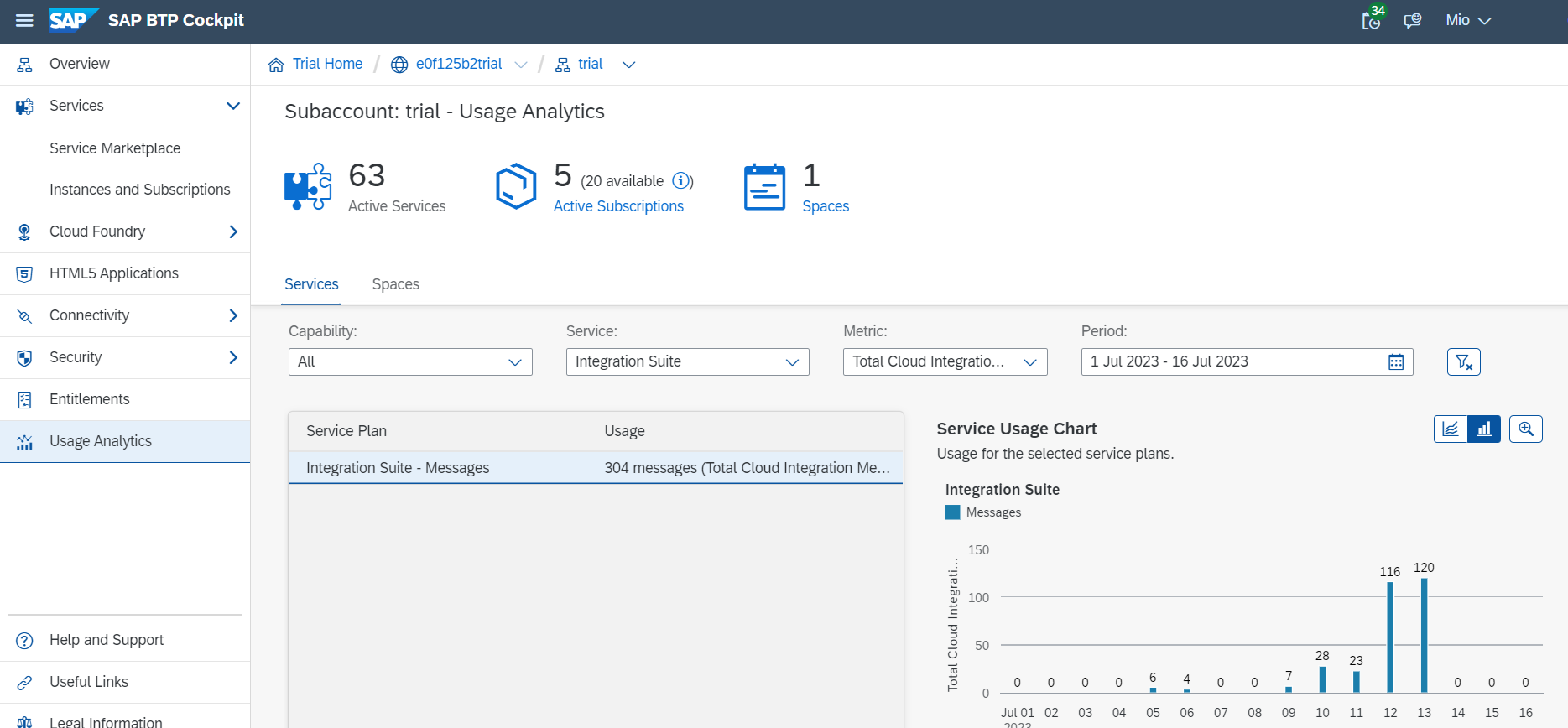Open the Mio user menu

pos(1468,20)
